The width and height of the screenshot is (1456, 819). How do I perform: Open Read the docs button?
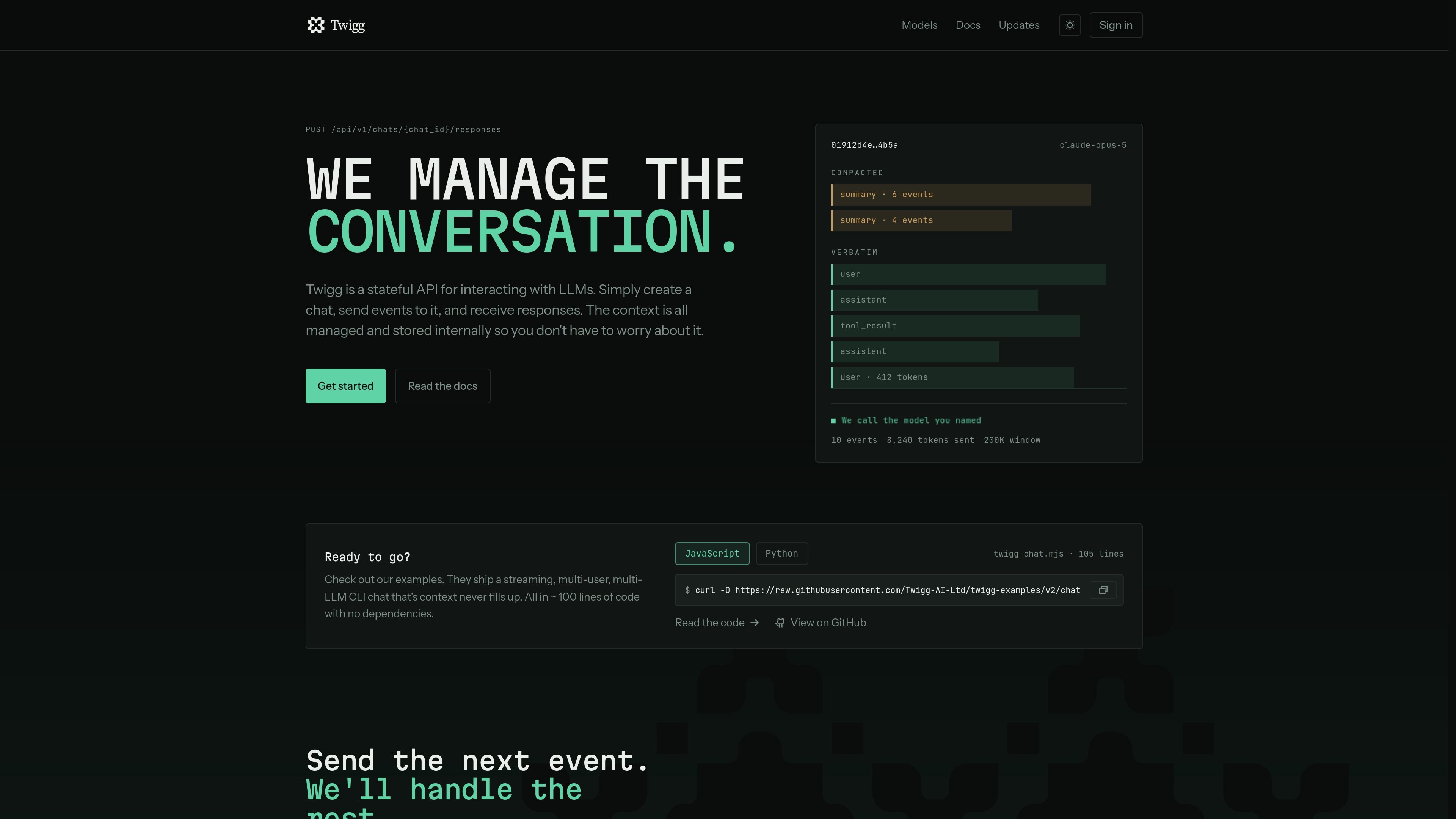point(442,386)
